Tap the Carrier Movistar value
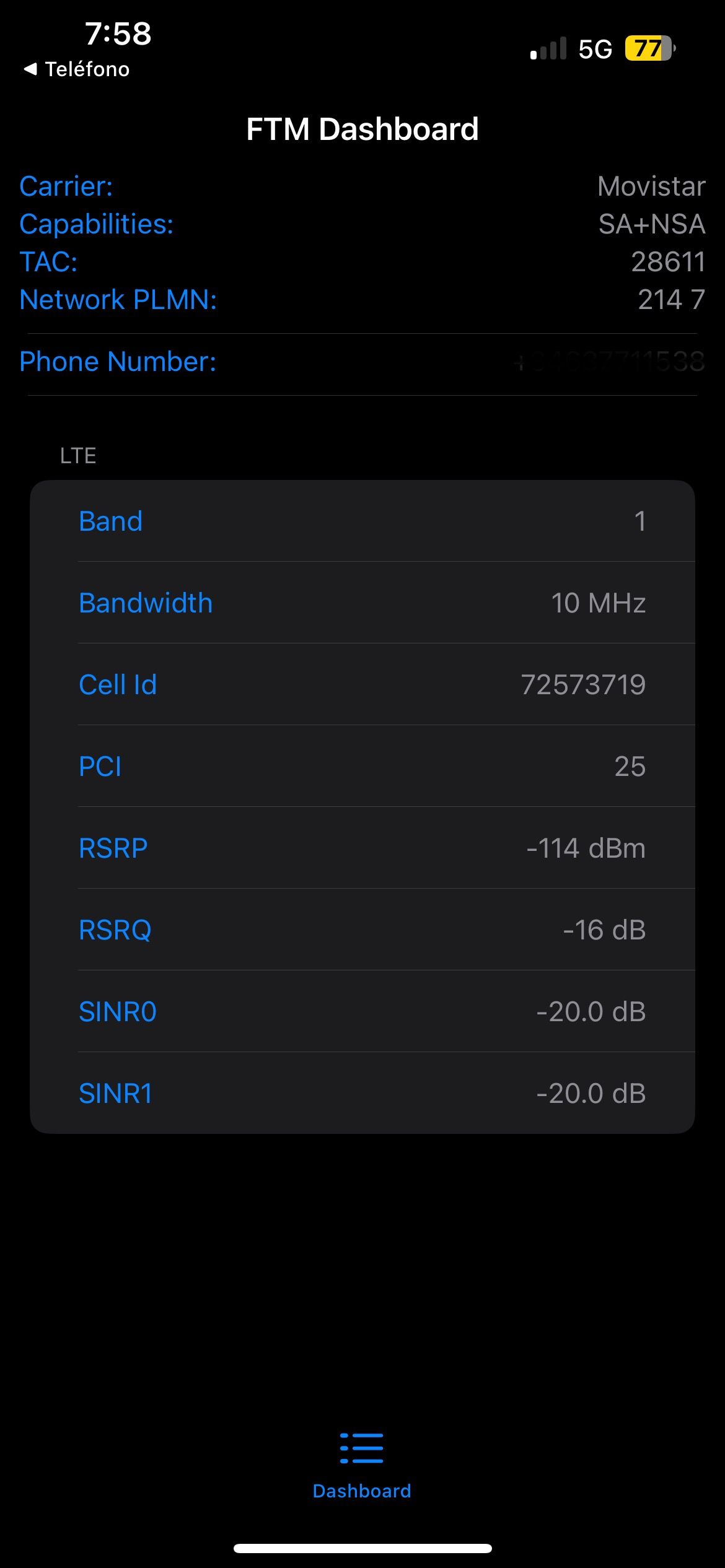This screenshot has height=1568, width=725. [651, 186]
